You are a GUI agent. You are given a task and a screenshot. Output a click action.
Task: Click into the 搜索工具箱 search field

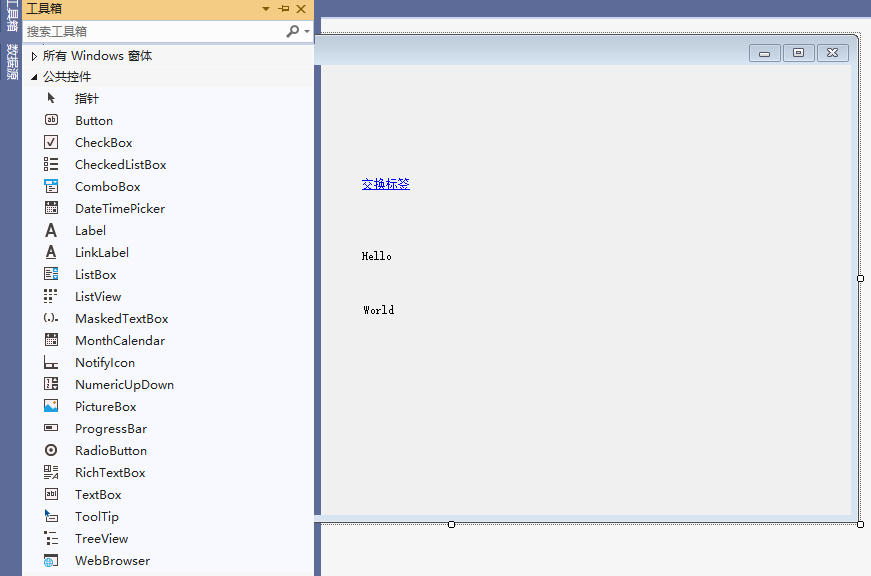click(x=154, y=32)
